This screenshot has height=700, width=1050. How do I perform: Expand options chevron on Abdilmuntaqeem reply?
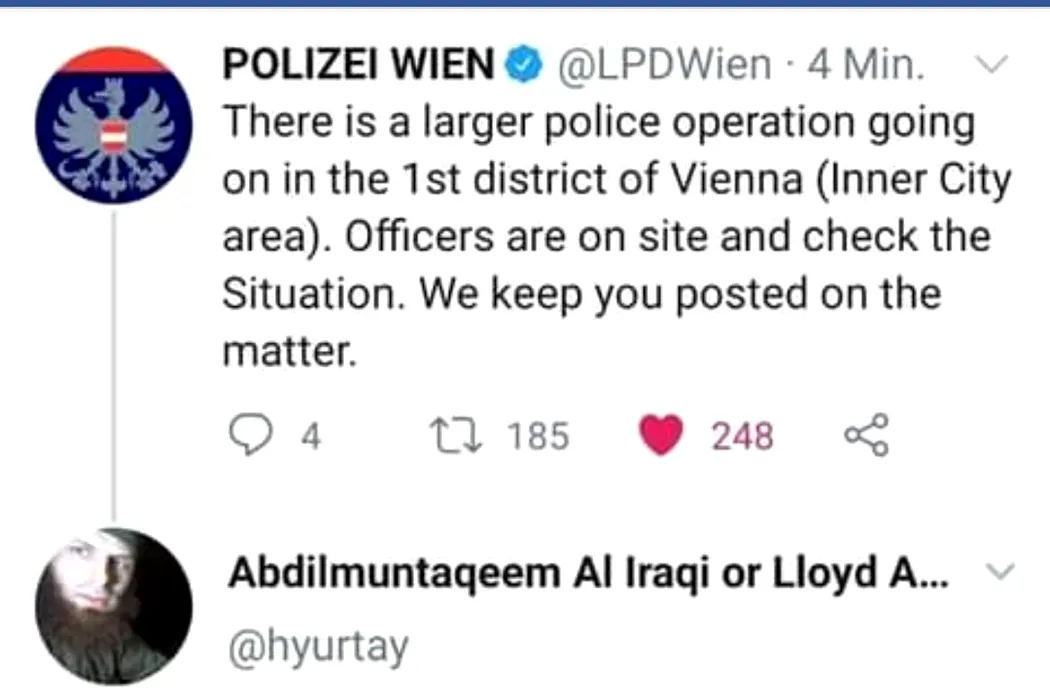pyautogui.click(x=1000, y=571)
